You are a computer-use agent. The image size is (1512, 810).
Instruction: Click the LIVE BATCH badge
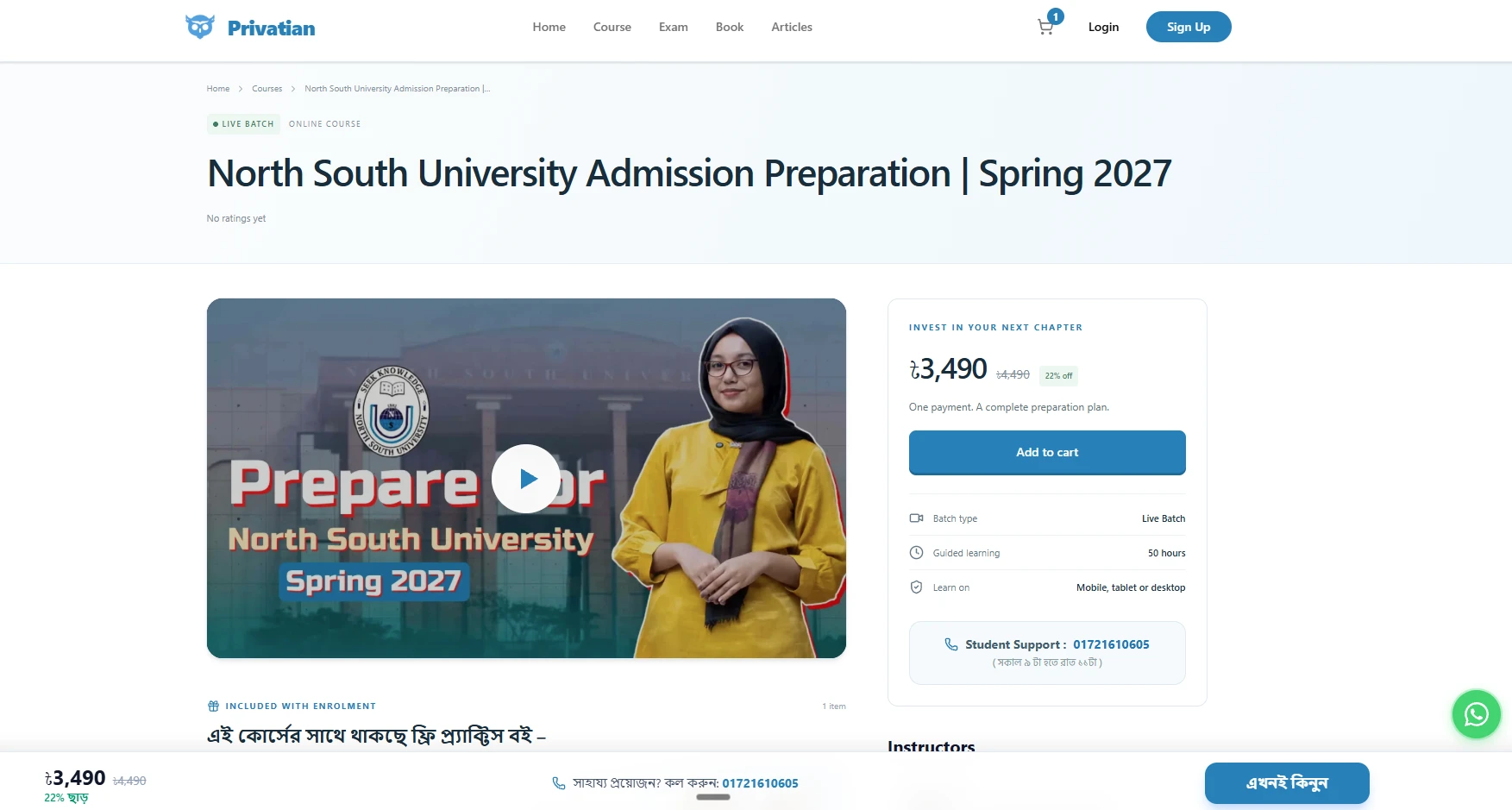(243, 124)
